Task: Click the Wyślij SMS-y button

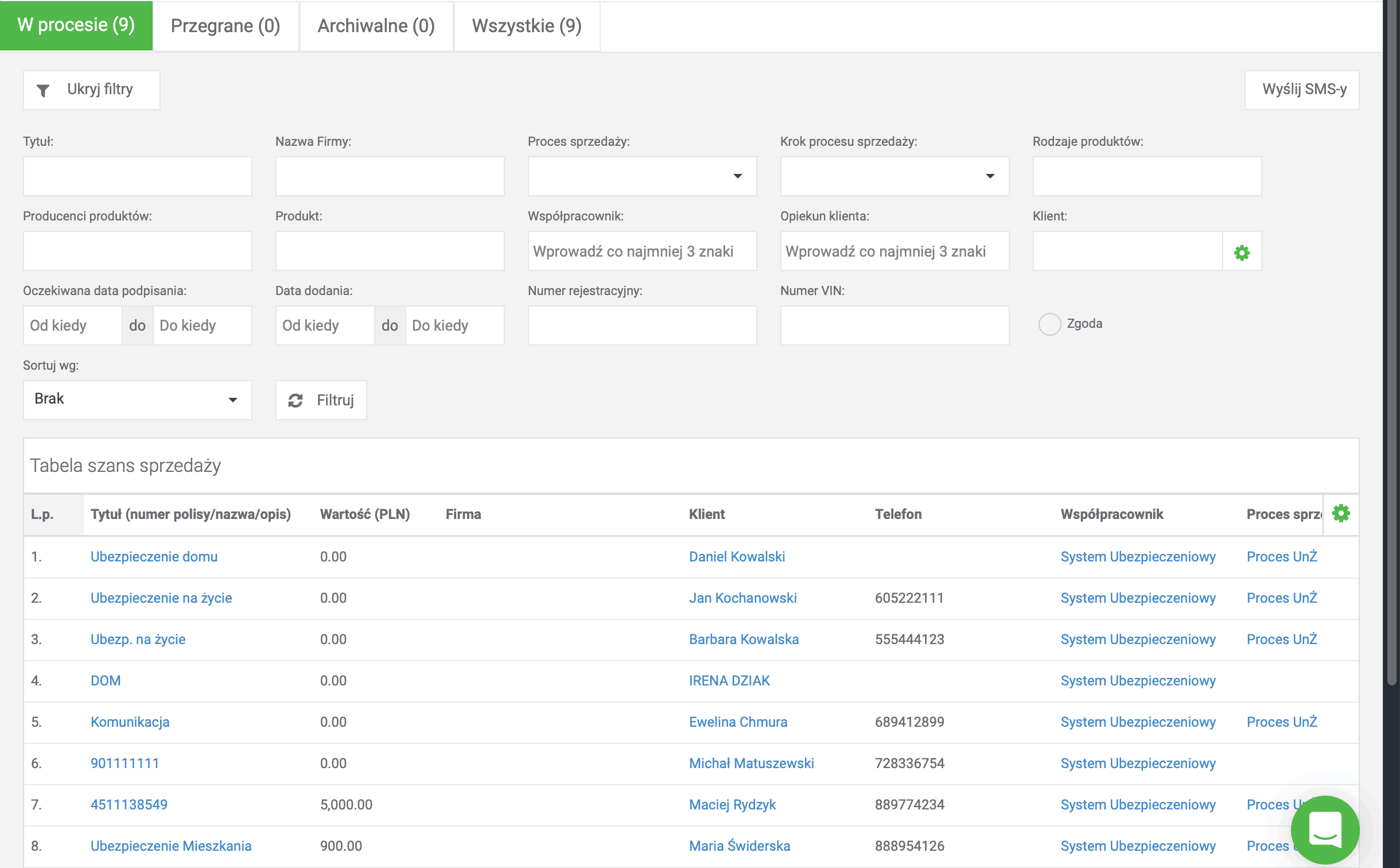Action: [1302, 90]
